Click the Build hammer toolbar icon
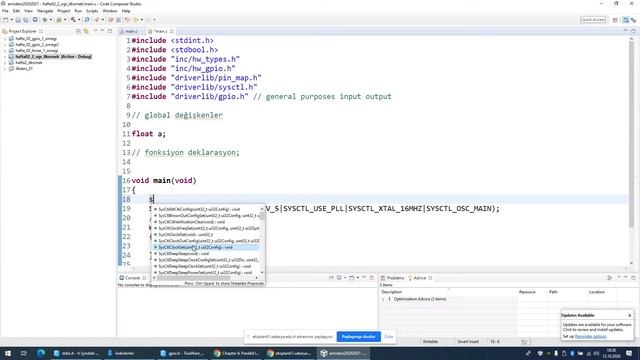 tap(73, 20)
